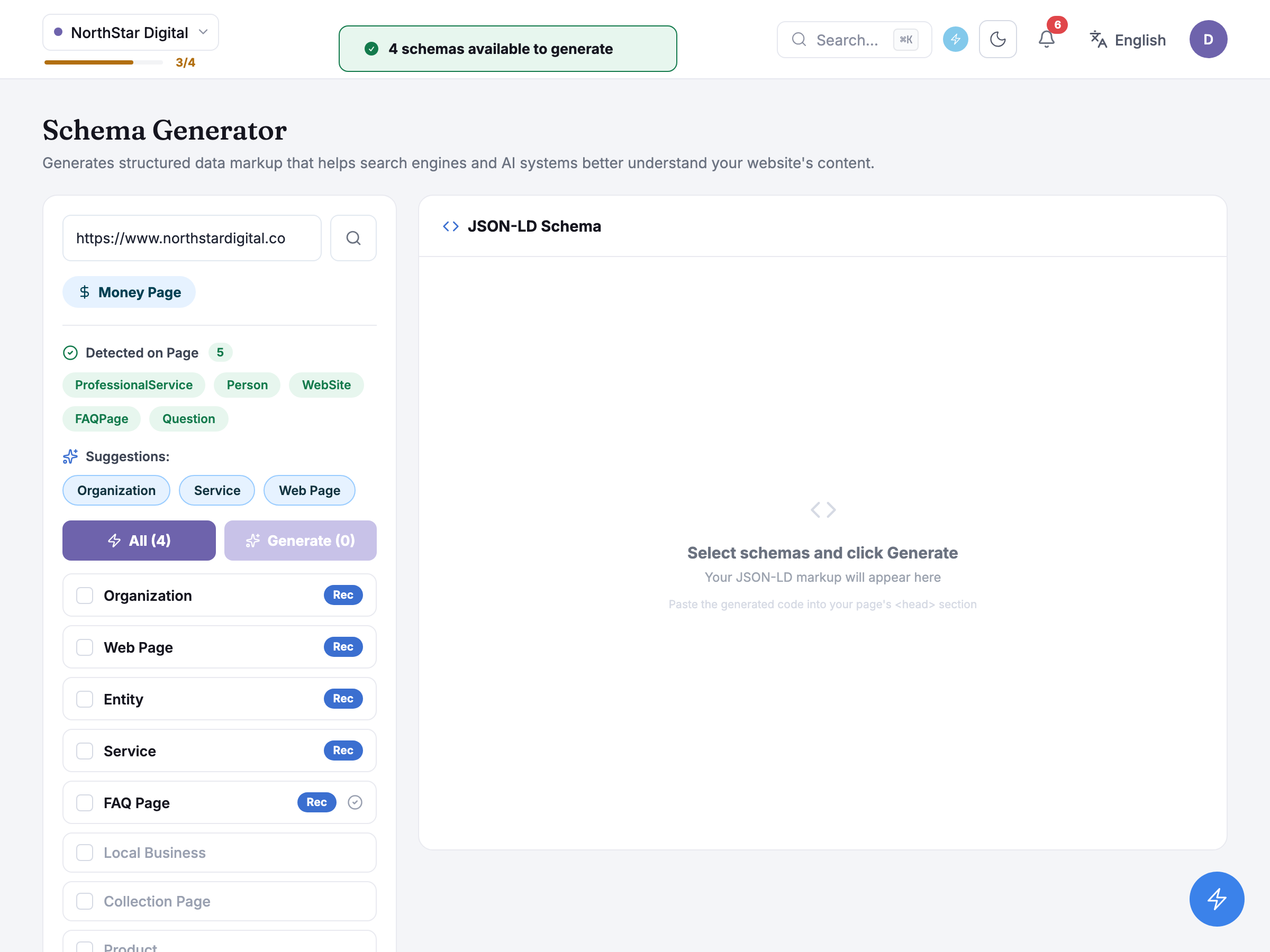Open the user avatar D menu
1270x952 pixels.
click(x=1208, y=40)
